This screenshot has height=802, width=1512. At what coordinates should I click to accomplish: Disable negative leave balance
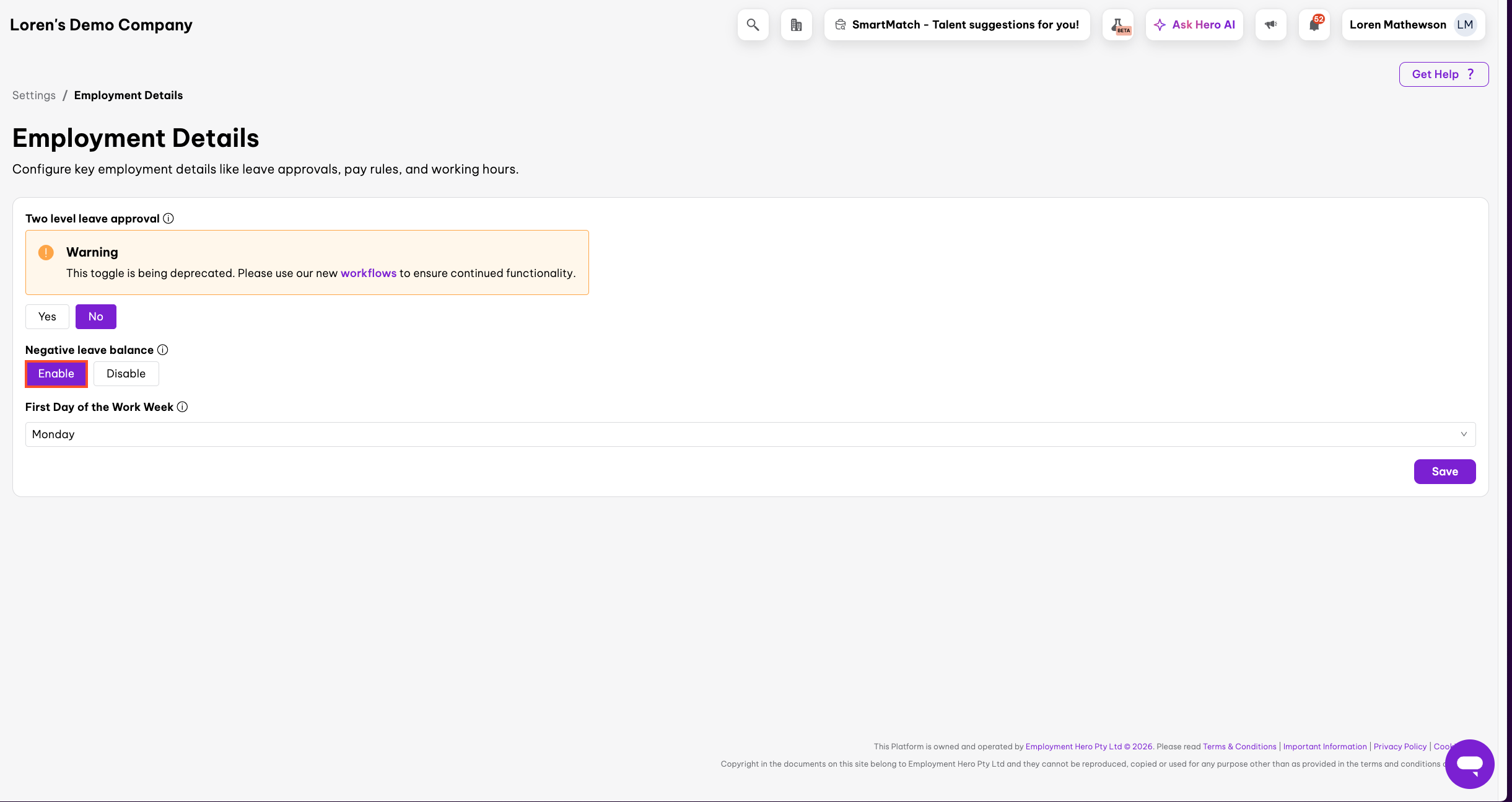[x=126, y=374]
